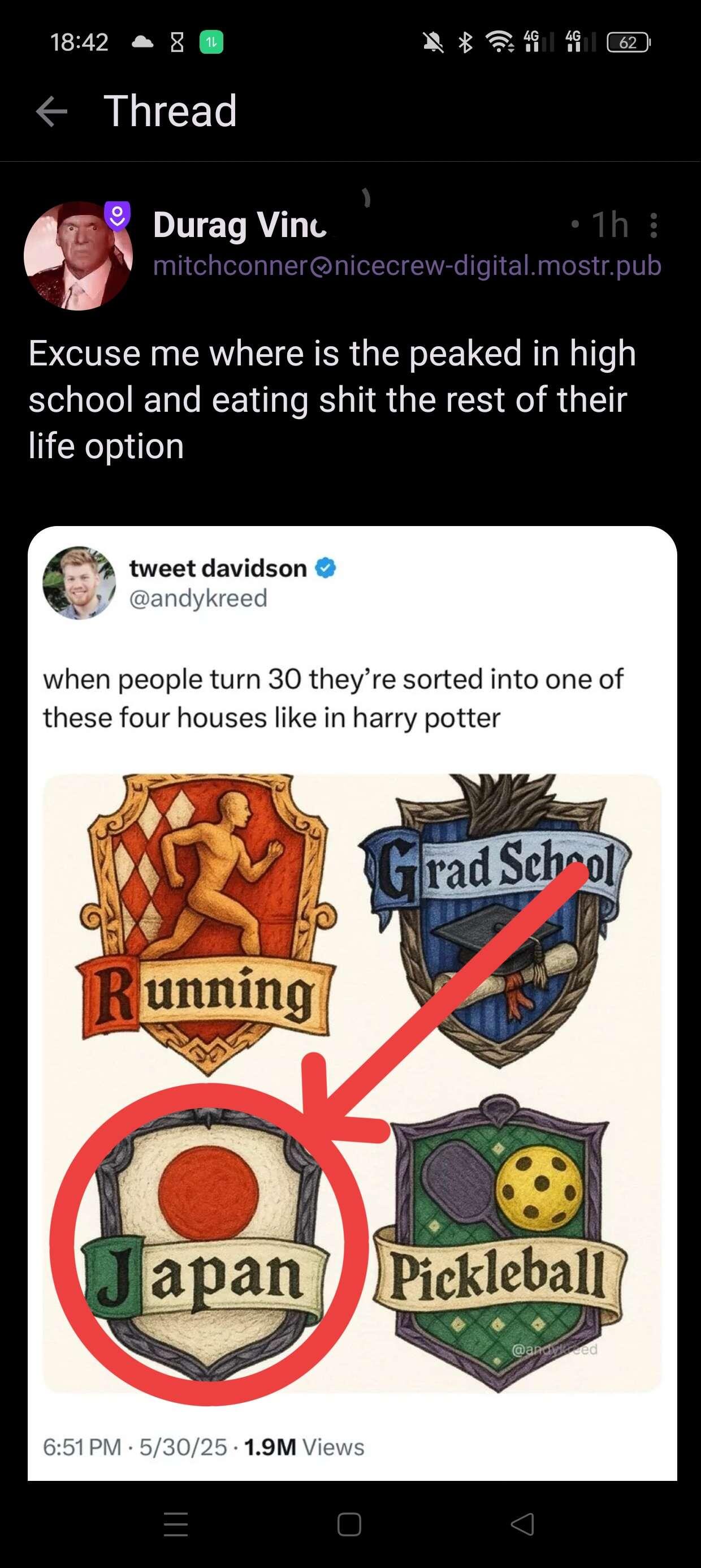
Task: Tap the muted notification bell status icon
Action: click(433, 42)
